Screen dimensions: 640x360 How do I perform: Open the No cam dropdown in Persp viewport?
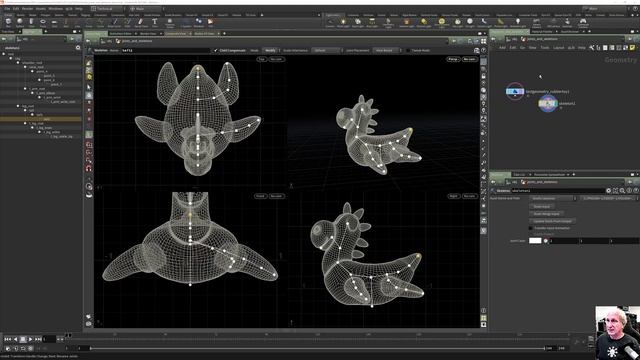coord(470,59)
